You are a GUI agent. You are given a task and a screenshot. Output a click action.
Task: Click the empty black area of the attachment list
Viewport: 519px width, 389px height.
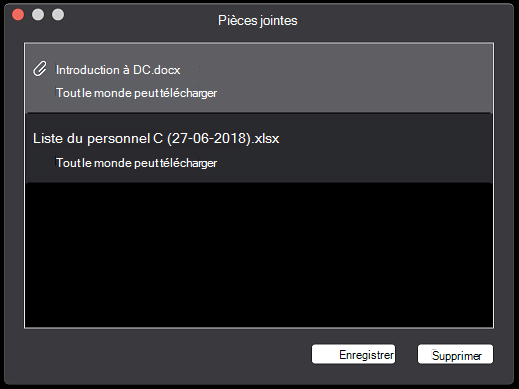coord(259,255)
